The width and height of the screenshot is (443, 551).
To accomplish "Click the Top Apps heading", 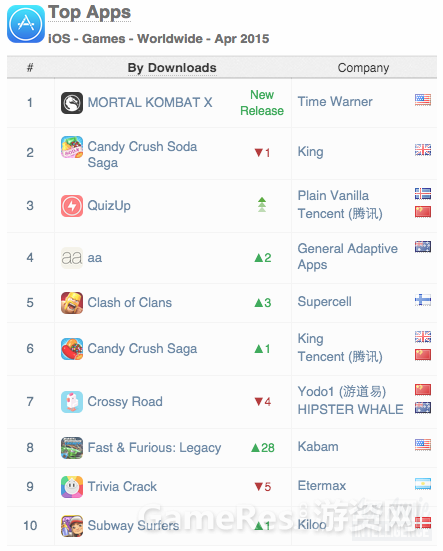I will (x=90, y=13).
